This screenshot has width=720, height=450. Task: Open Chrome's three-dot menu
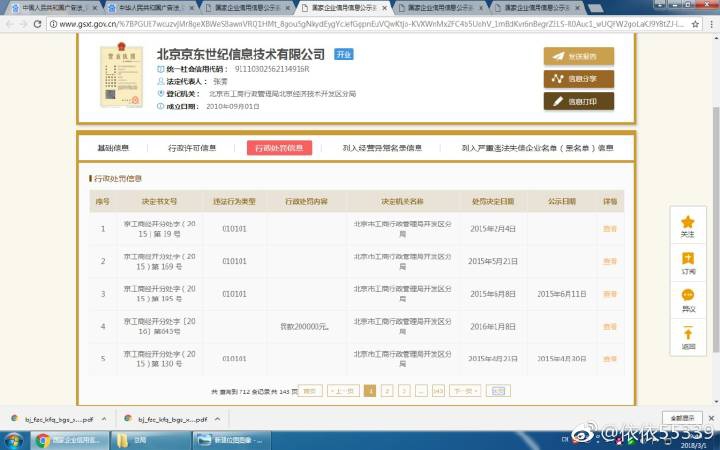click(712, 24)
